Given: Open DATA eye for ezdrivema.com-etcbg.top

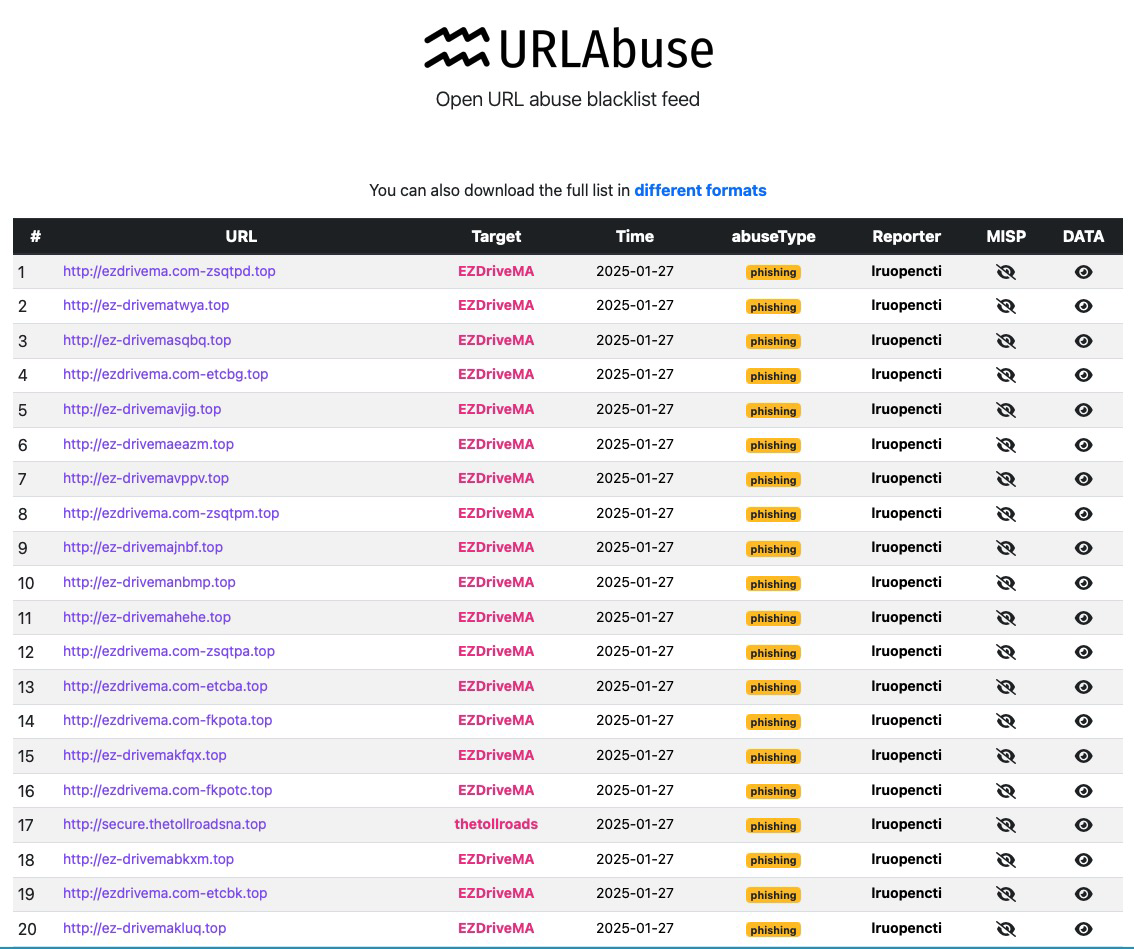Looking at the screenshot, I should [x=1083, y=375].
